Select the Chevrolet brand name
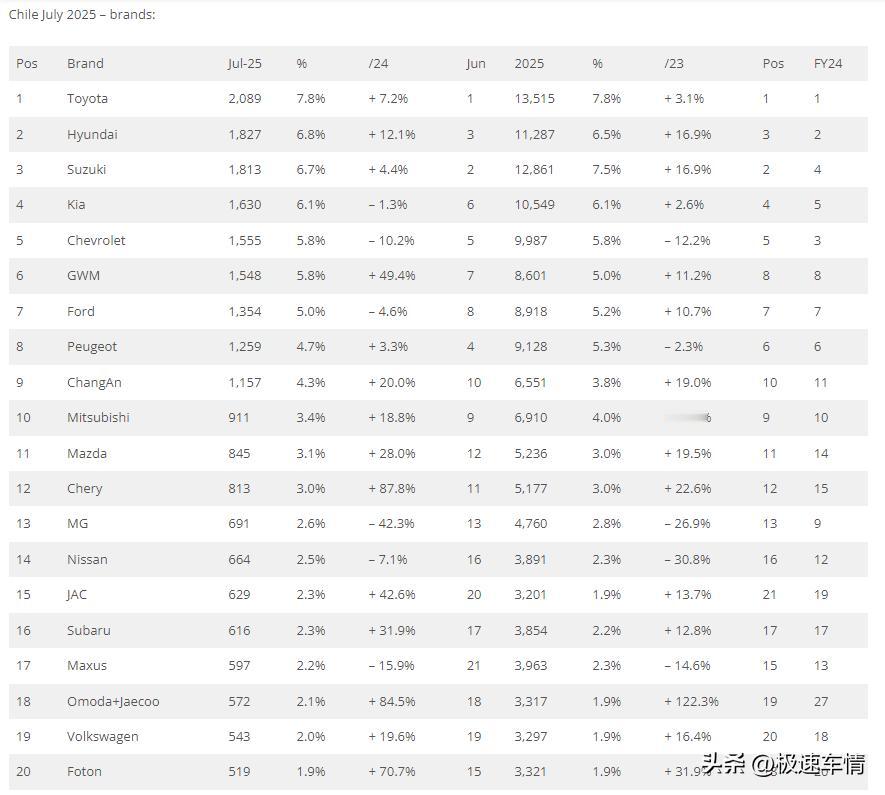 click(x=96, y=240)
